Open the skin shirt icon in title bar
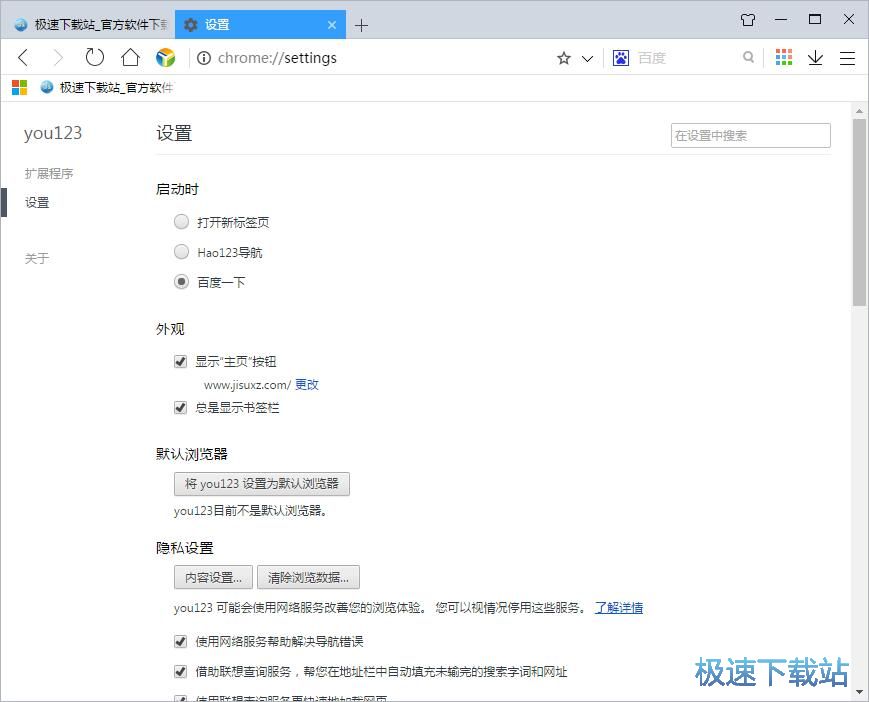This screenshot has width=869, height=702. click(748, 20)
